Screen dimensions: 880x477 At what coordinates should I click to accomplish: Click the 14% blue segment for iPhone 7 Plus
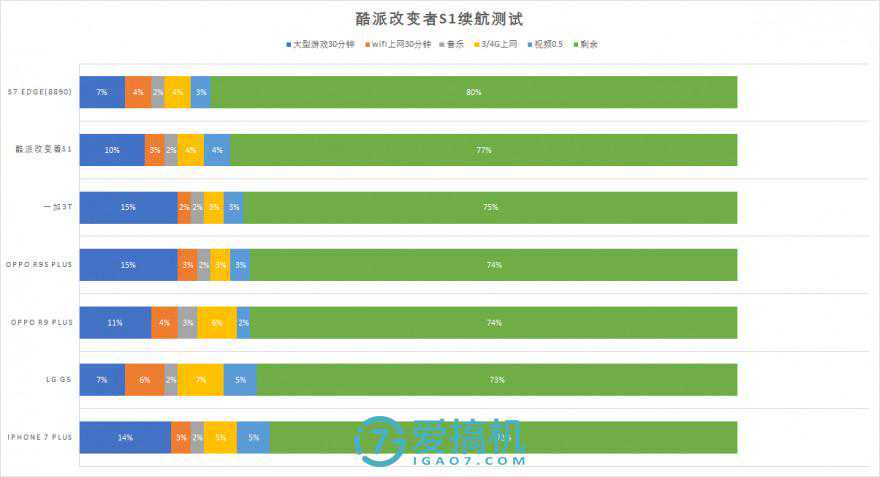pyautogui.click(x=125, y=437)
